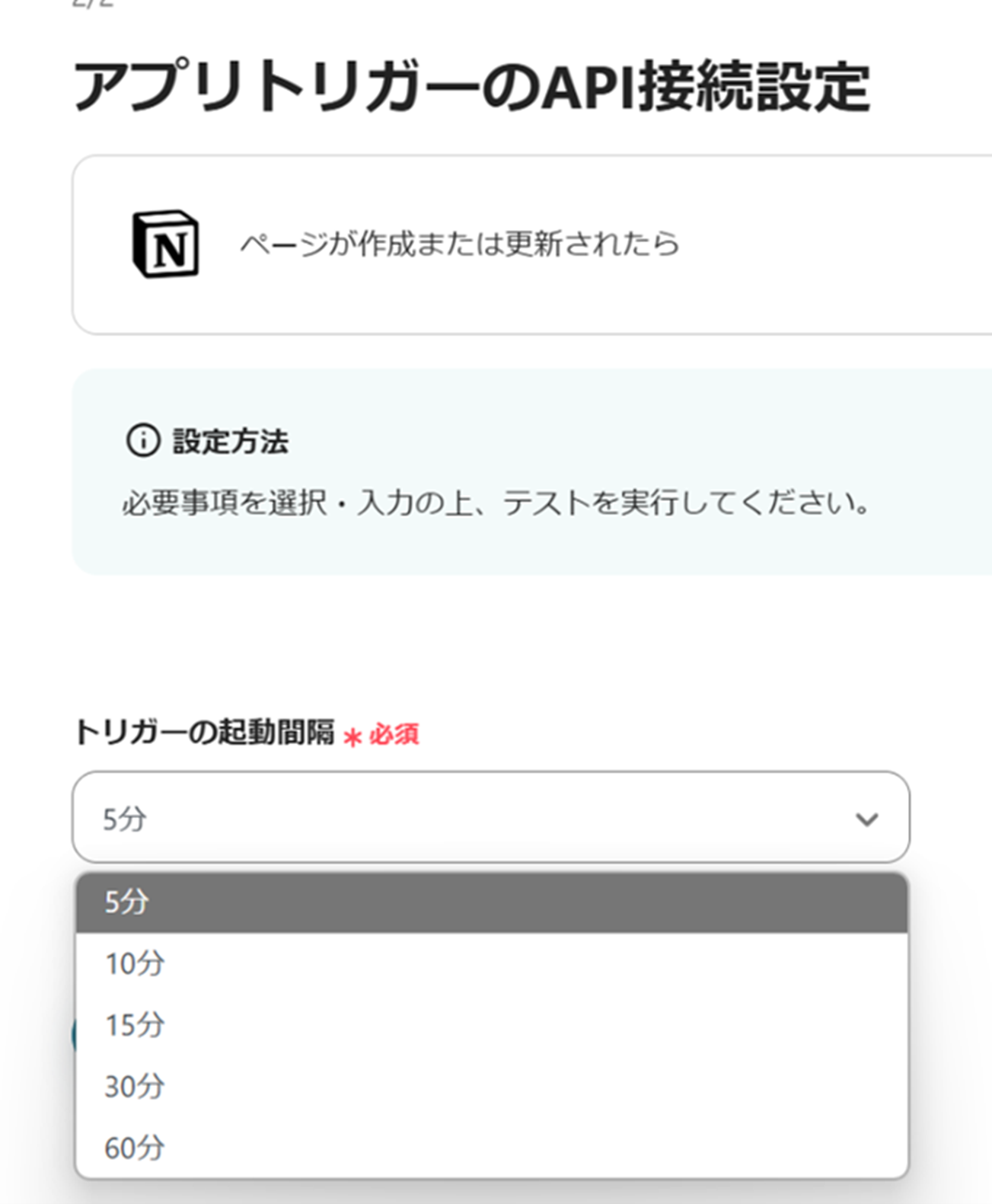
Task: Click the red required asterisk icon
Action: (352, 736)
